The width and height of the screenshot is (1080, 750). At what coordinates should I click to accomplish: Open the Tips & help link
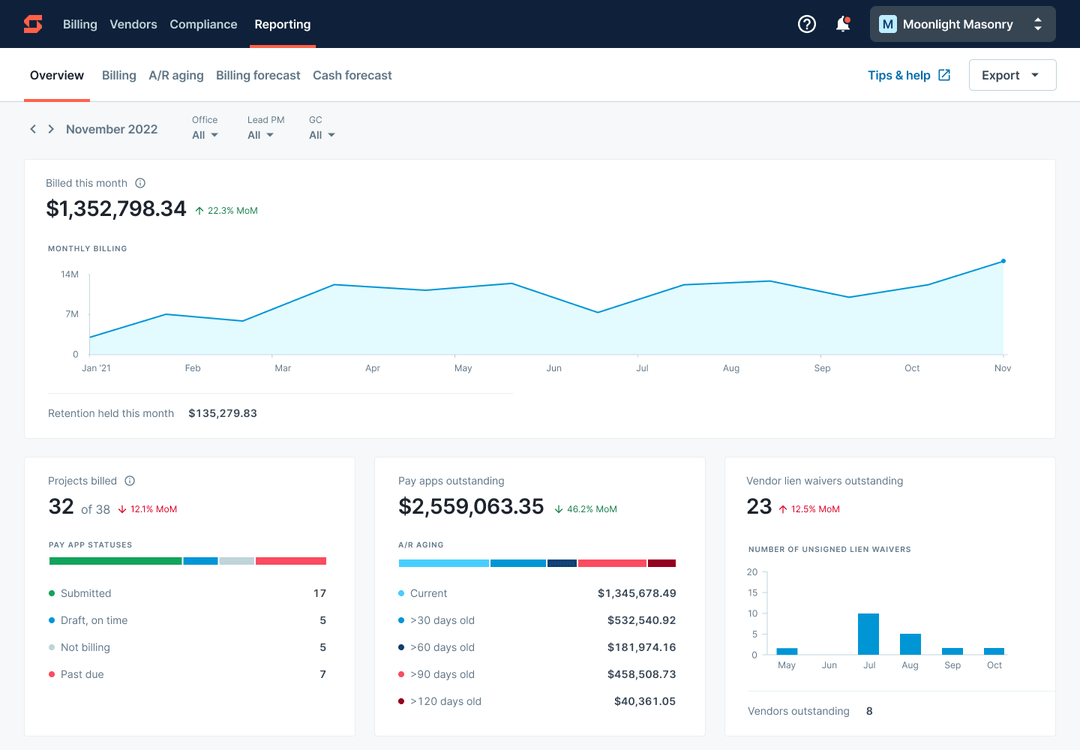pyautogui.click(x=898, y=74)
